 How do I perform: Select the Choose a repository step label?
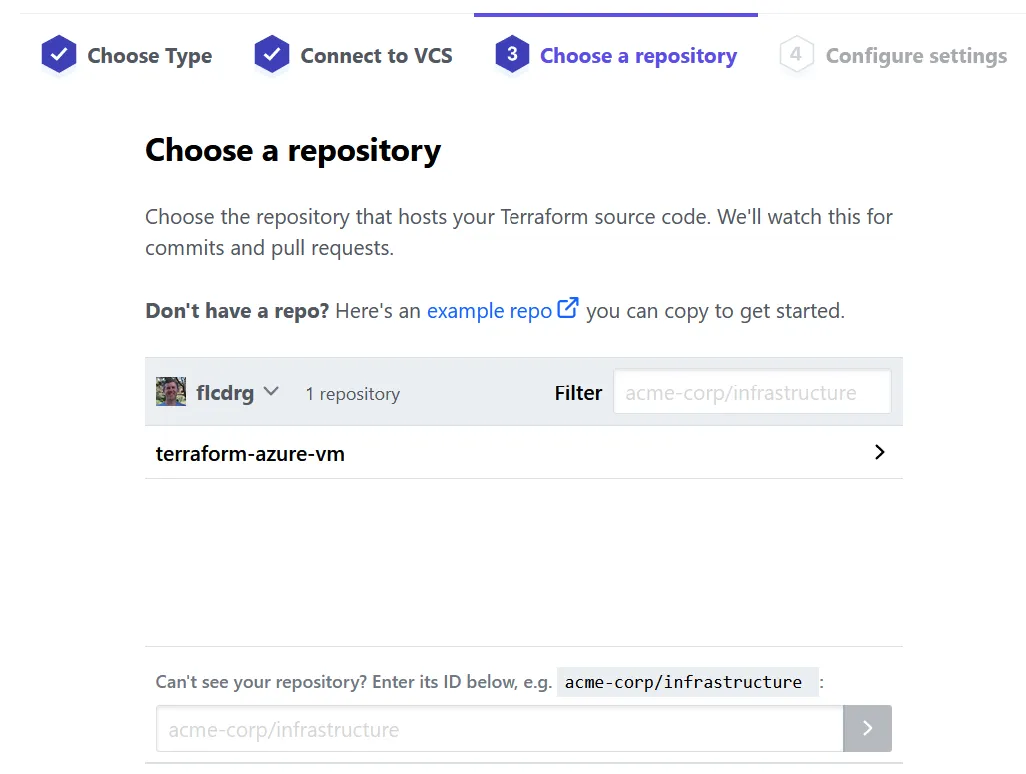[638, 56]
